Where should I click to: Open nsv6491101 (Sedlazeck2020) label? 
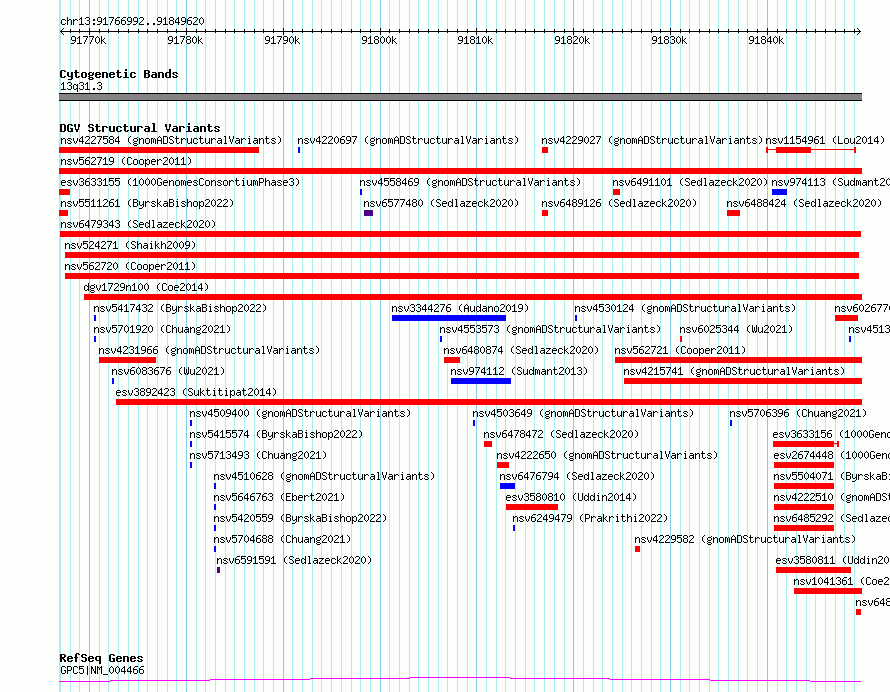(690, 182)
